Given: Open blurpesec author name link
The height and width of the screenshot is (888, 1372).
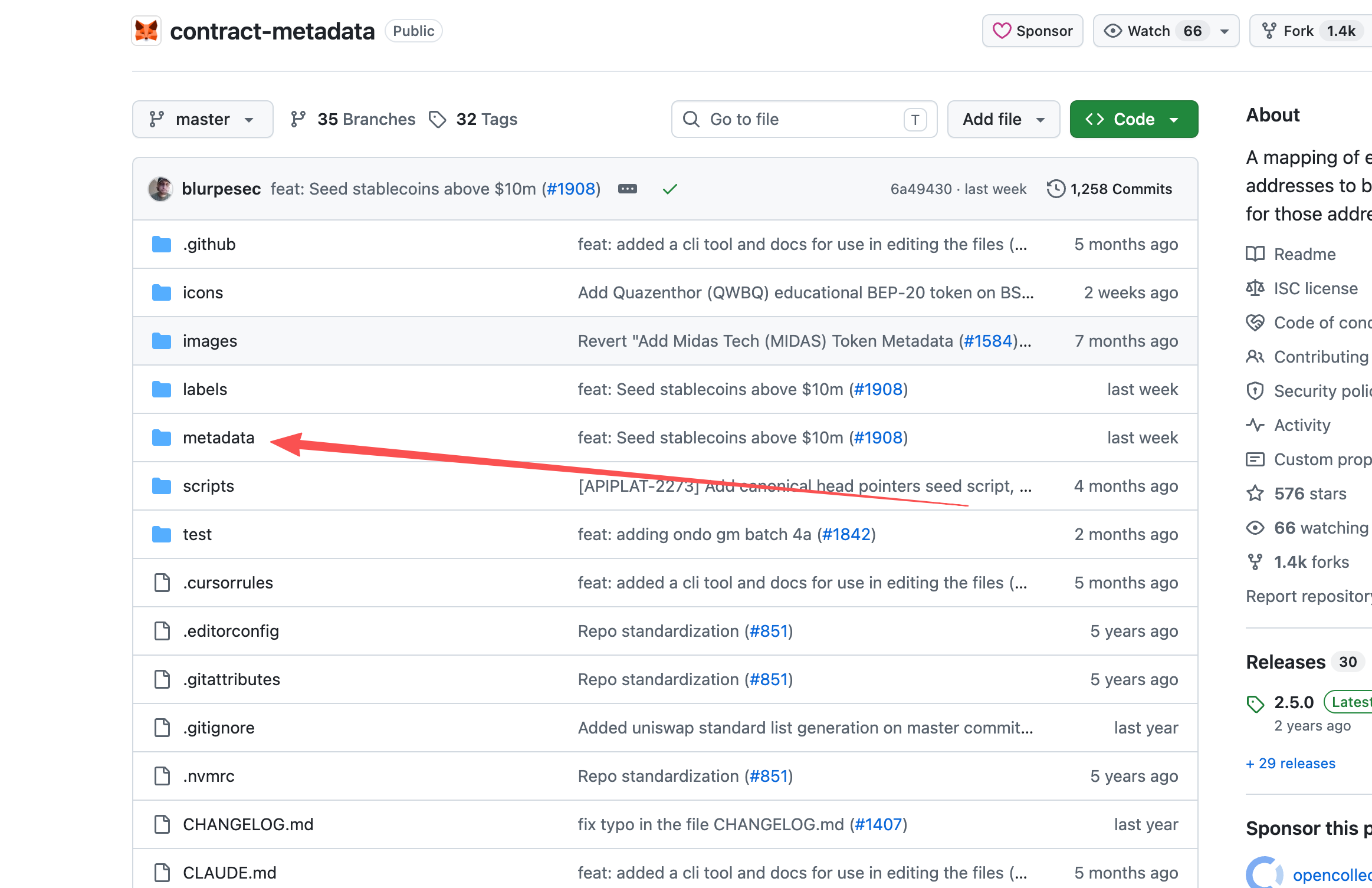Looking at the screenshot, I should [x=221, y=189].
